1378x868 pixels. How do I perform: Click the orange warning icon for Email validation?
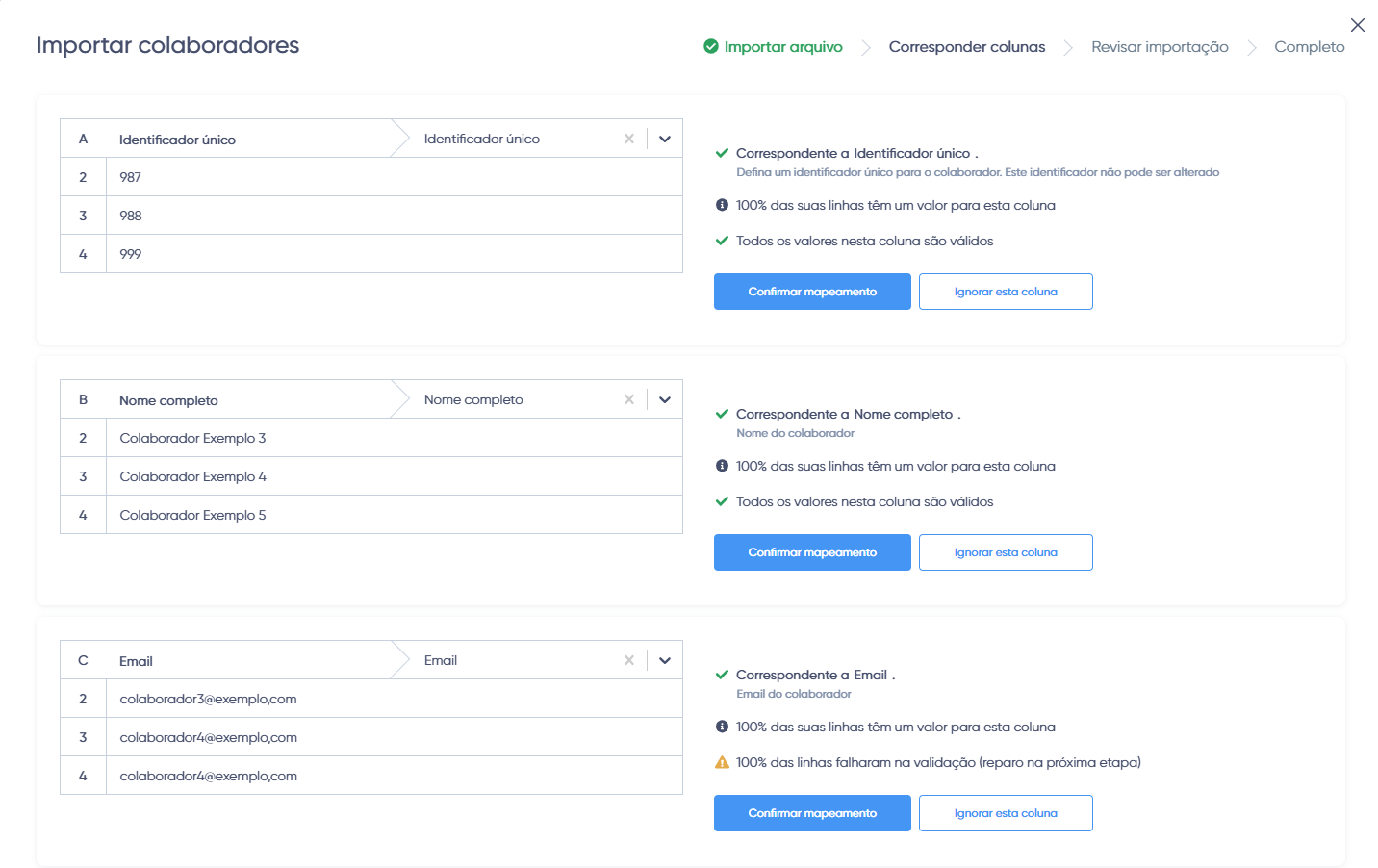[x=722, y=762]
